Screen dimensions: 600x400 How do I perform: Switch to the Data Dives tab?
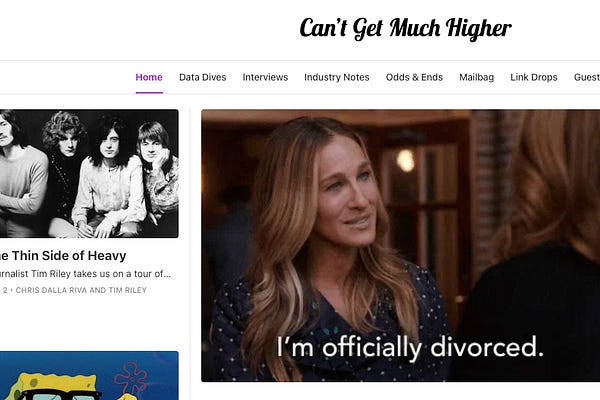click(202, 77)
